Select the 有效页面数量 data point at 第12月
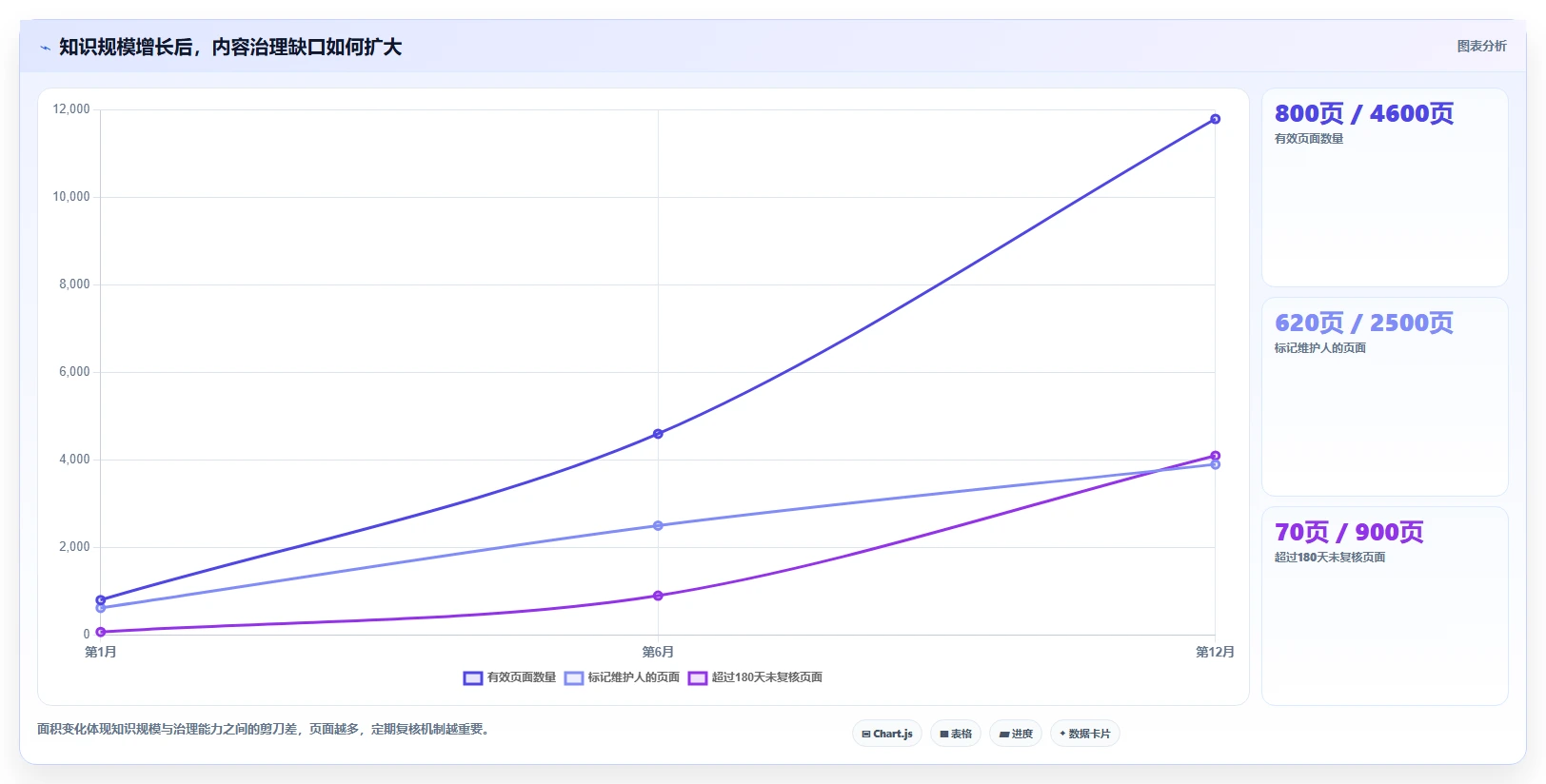 tap(1215, 119)
